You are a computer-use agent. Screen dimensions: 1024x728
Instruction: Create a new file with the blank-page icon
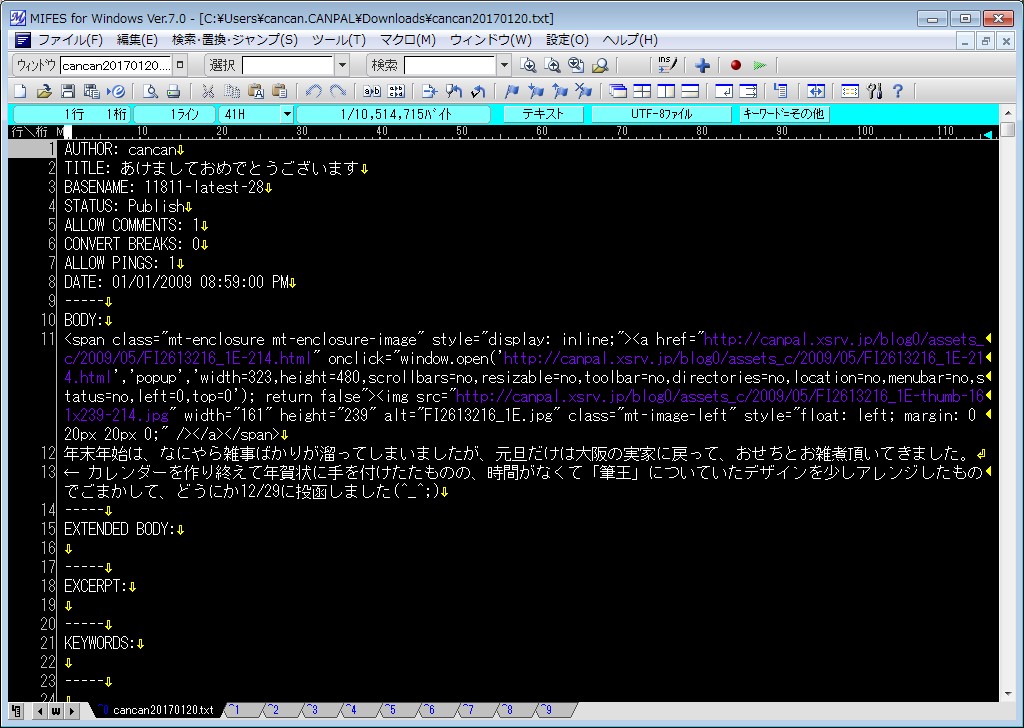[x=20, y=91]
